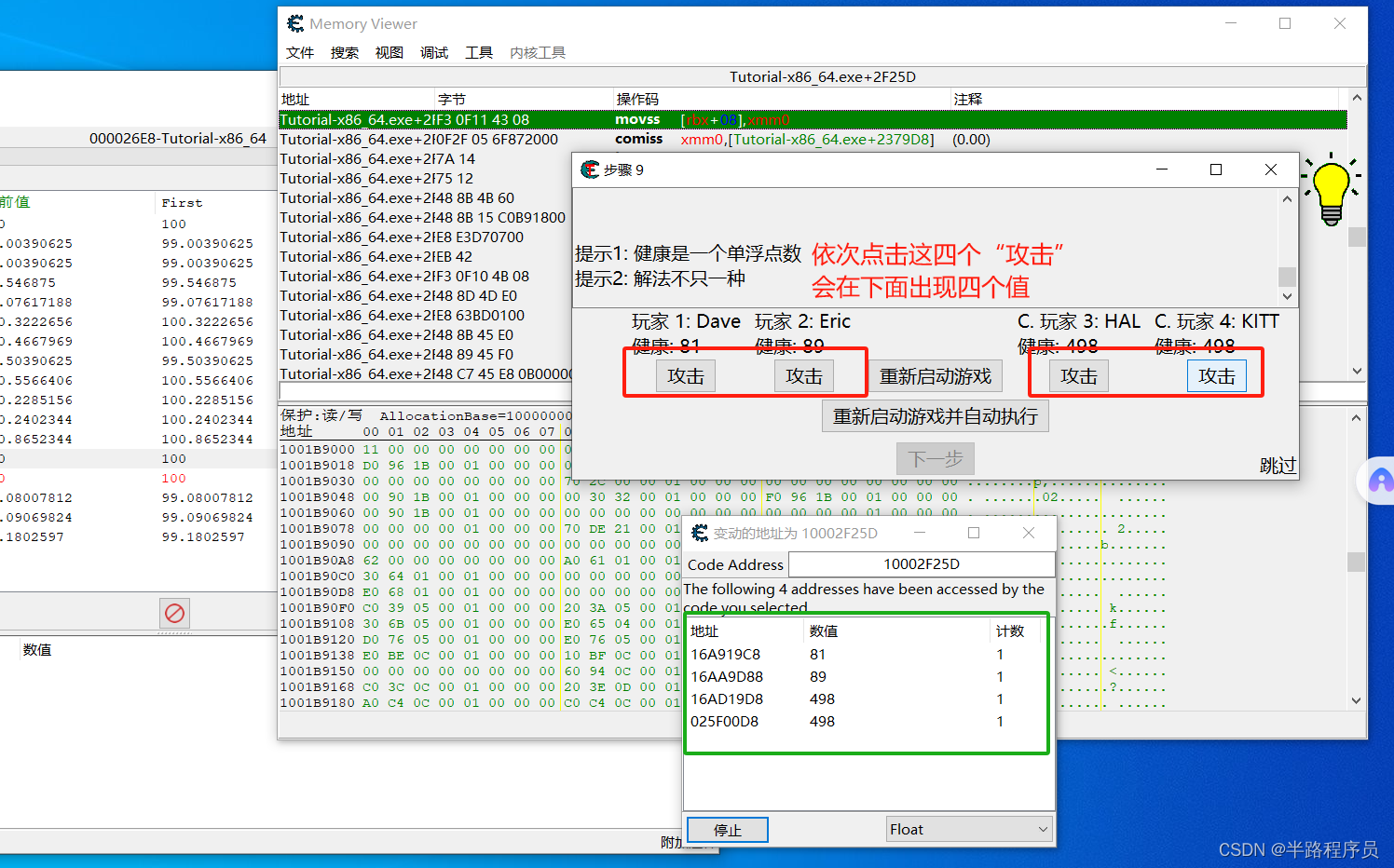Select the comiss xmm0 instruction line

(813, 139)
